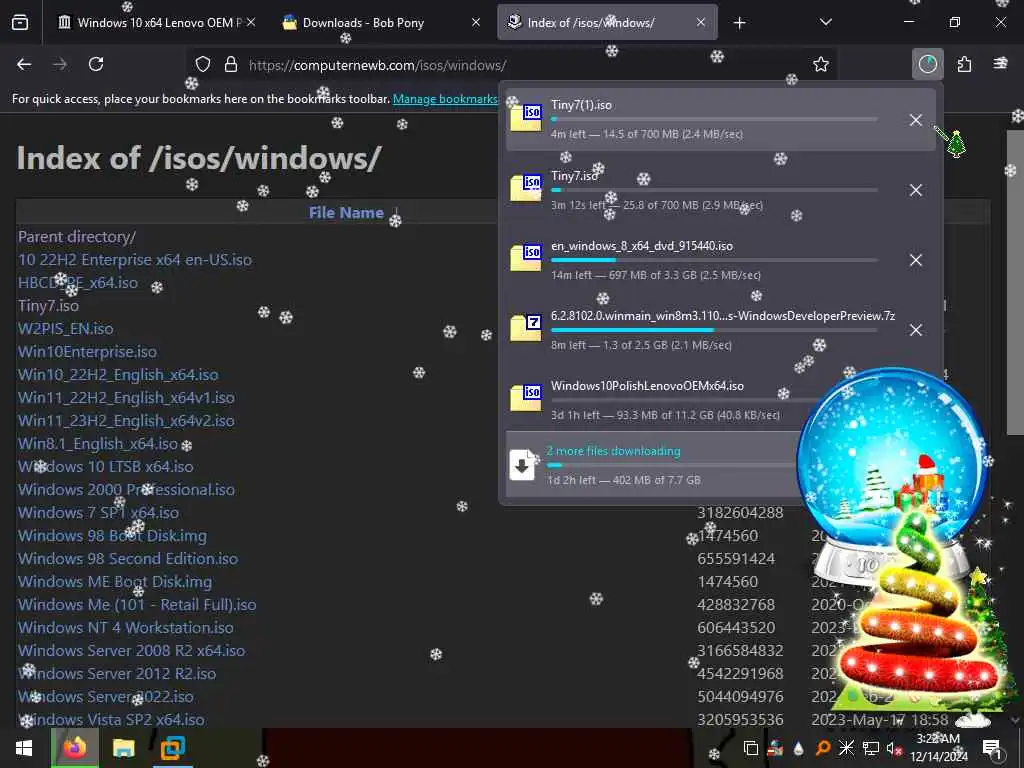Show site security padlock info
The width and height of the screenshot is (1024, 768).
click(231, 65)
